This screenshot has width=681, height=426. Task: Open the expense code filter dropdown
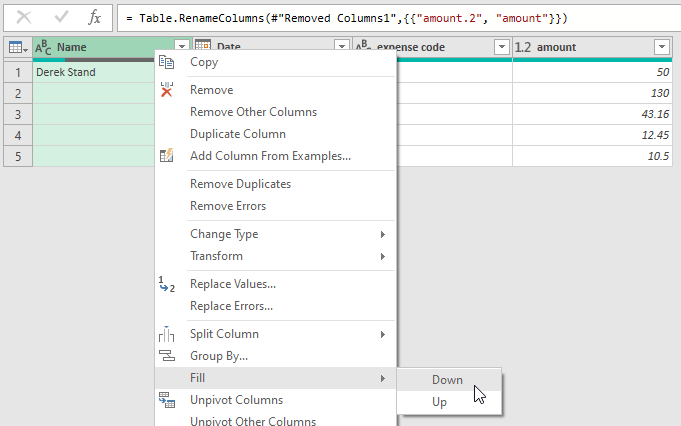[502, 47]
